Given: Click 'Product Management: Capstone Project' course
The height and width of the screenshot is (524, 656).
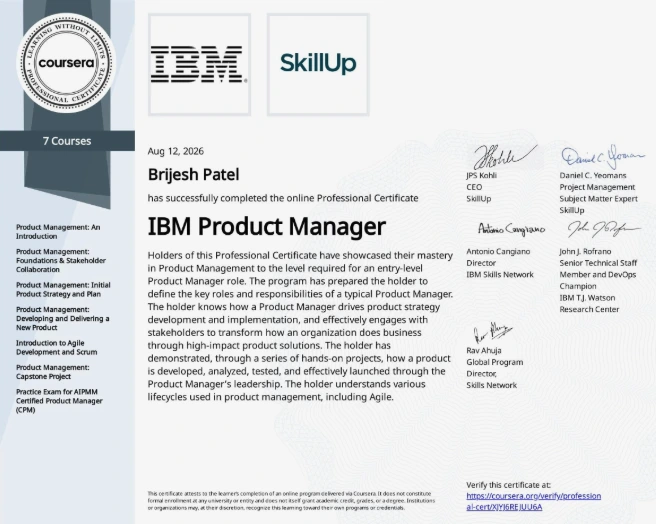Looking at the screenshot, I should click(53, 372).
